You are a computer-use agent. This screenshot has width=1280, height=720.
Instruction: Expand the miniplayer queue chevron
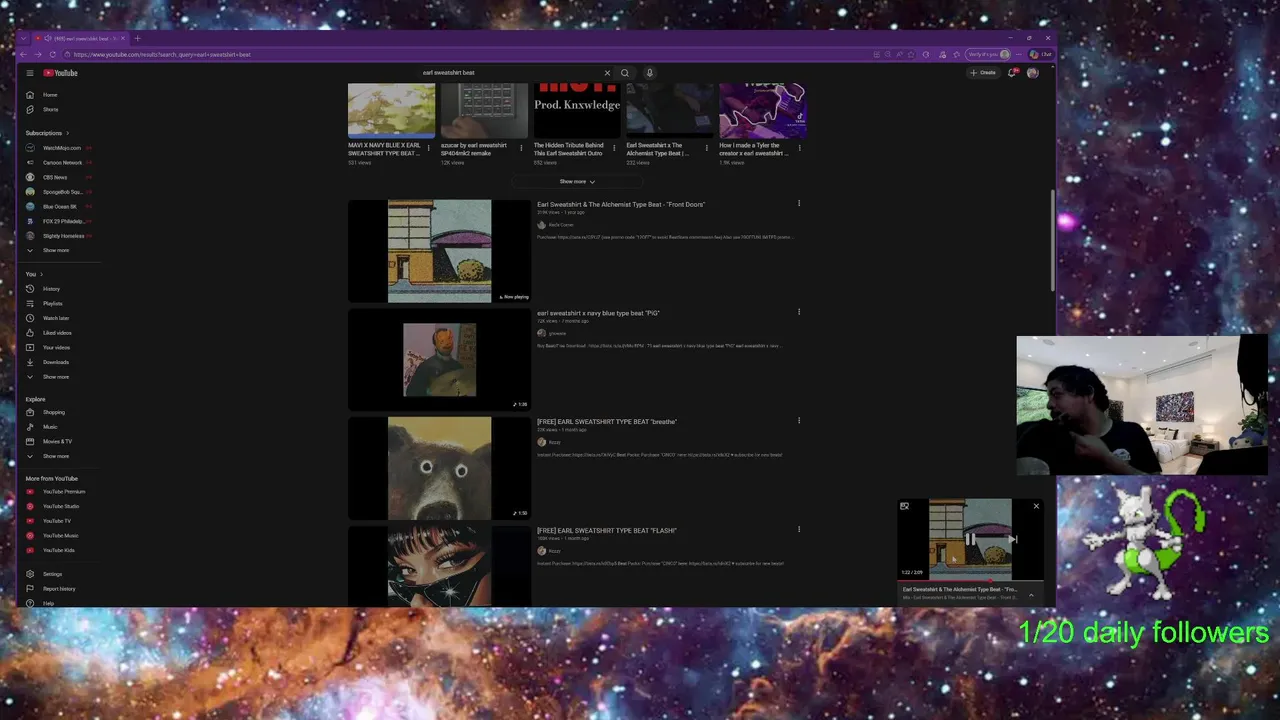point(1031,595)
